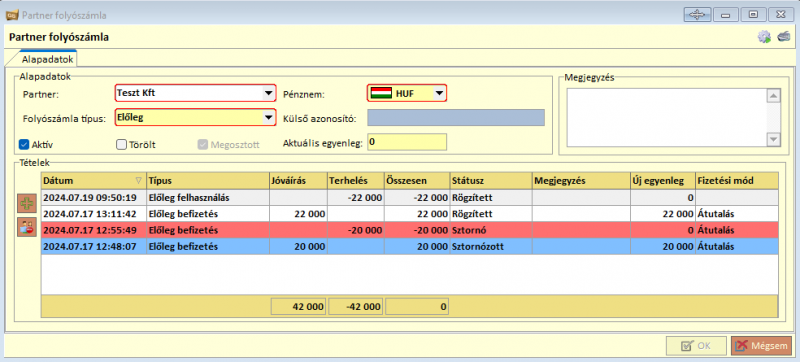Select the 2024.07.17 13:11:42 row
Image resolution: width=800 pixels, height=362 pixels.
[x=410, y=214]
